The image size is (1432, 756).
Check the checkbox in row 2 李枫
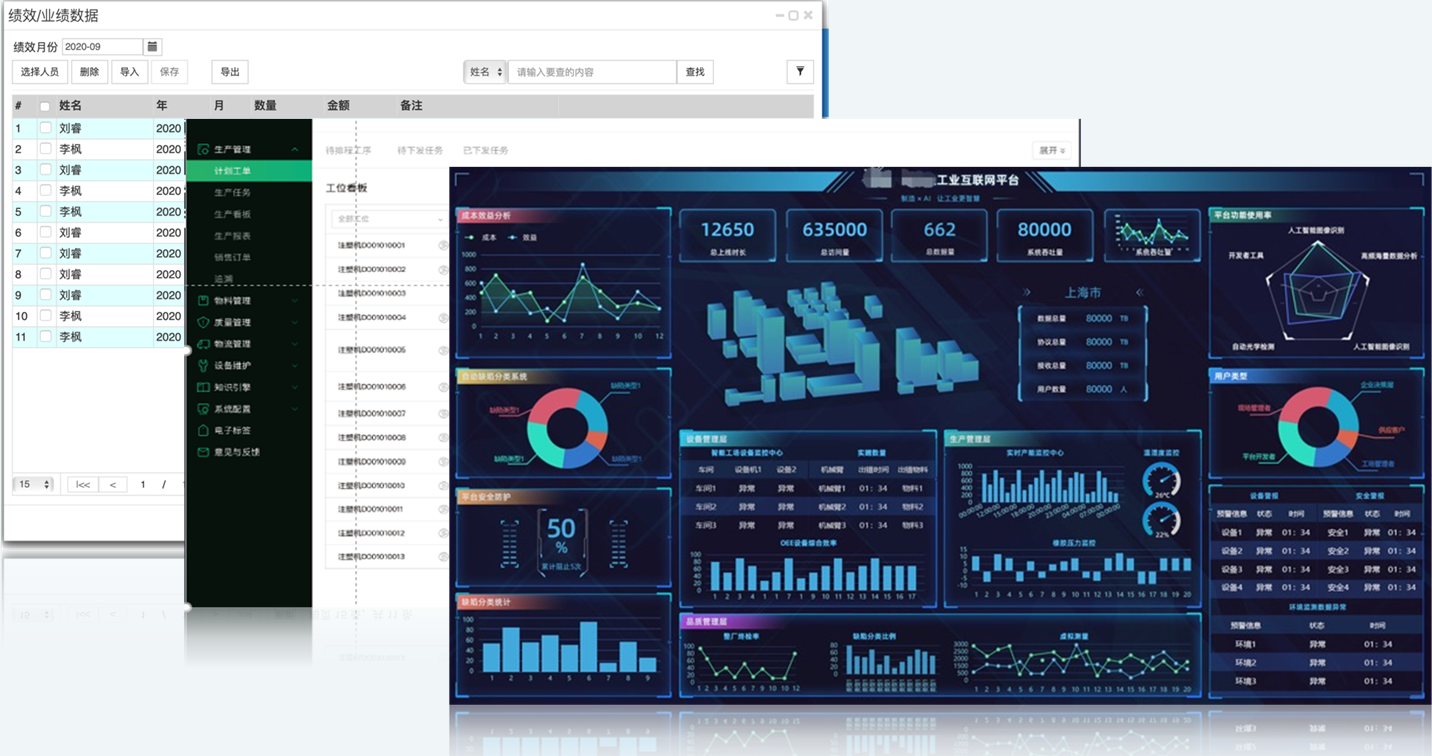click(45, 149)
